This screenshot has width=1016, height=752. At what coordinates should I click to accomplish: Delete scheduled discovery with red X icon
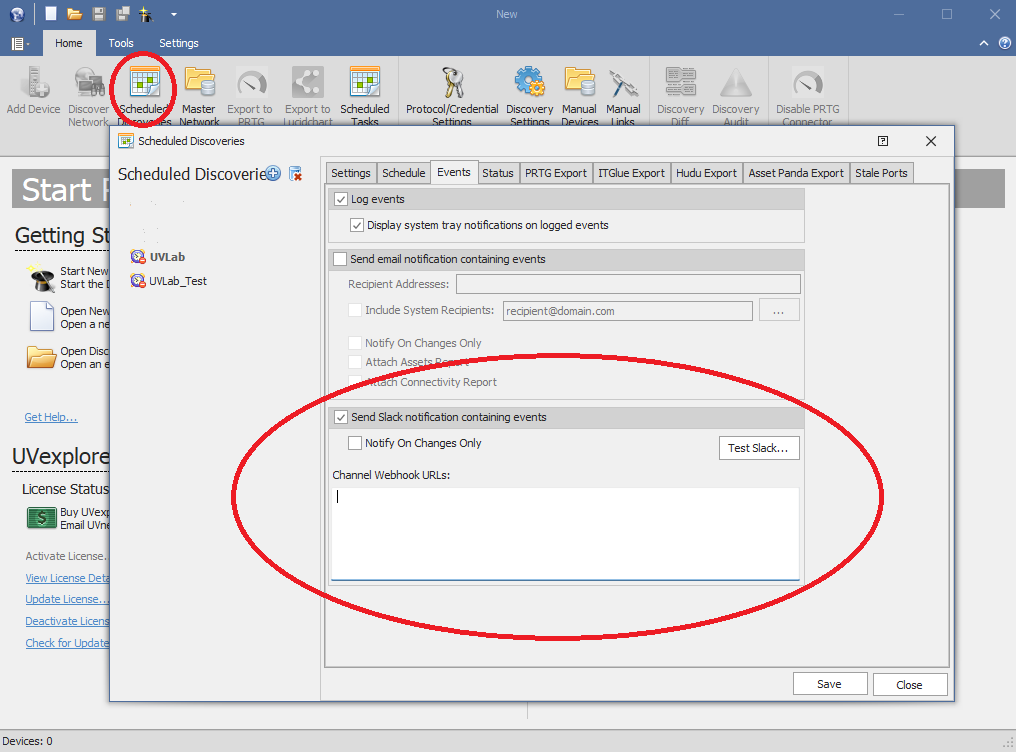point(295,174)
